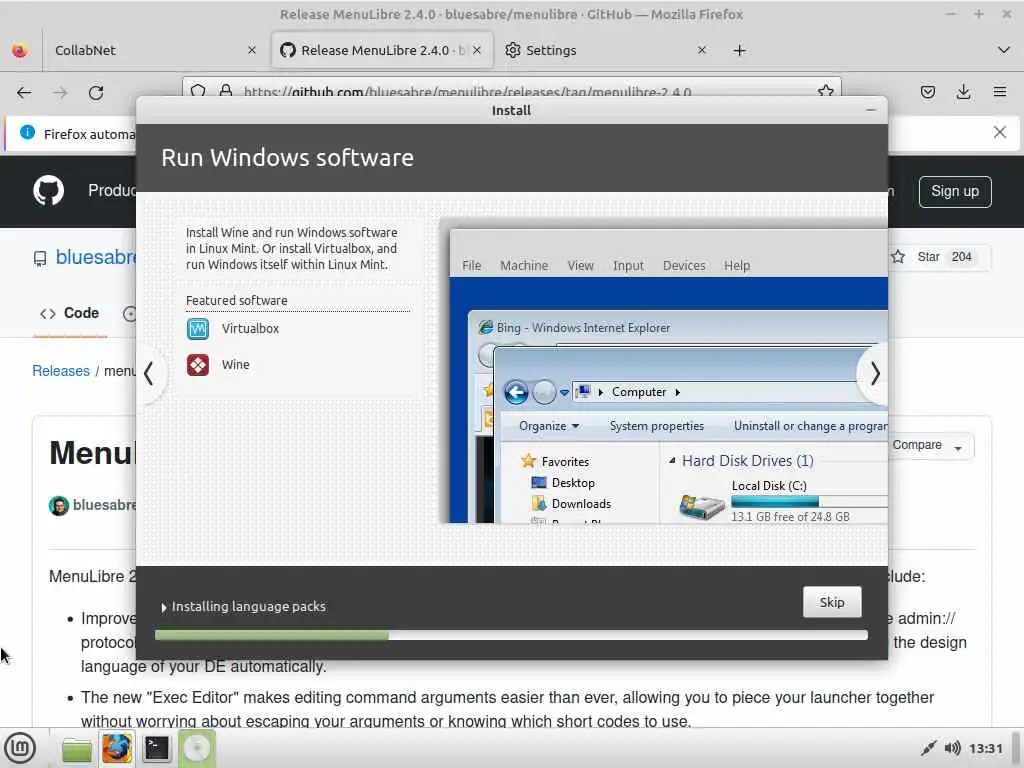This screenshot has height=768, width=1024.
Task: Open the volume tray icon
Action: (x=952, y=748)
